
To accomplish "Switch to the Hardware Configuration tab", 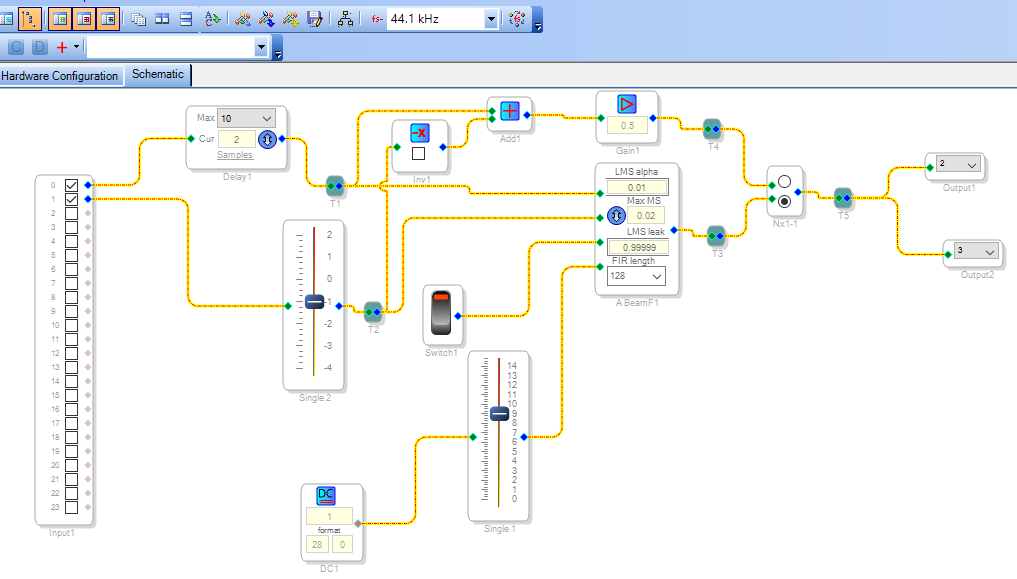I will tap(60, 76).
